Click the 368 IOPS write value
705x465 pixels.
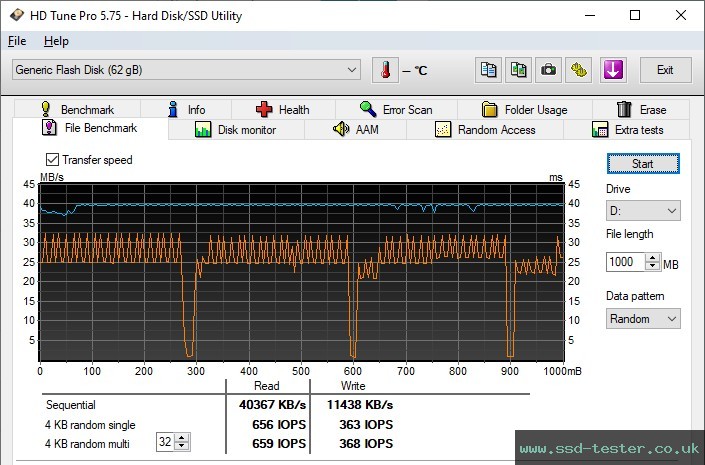click(x=366, y=444)
